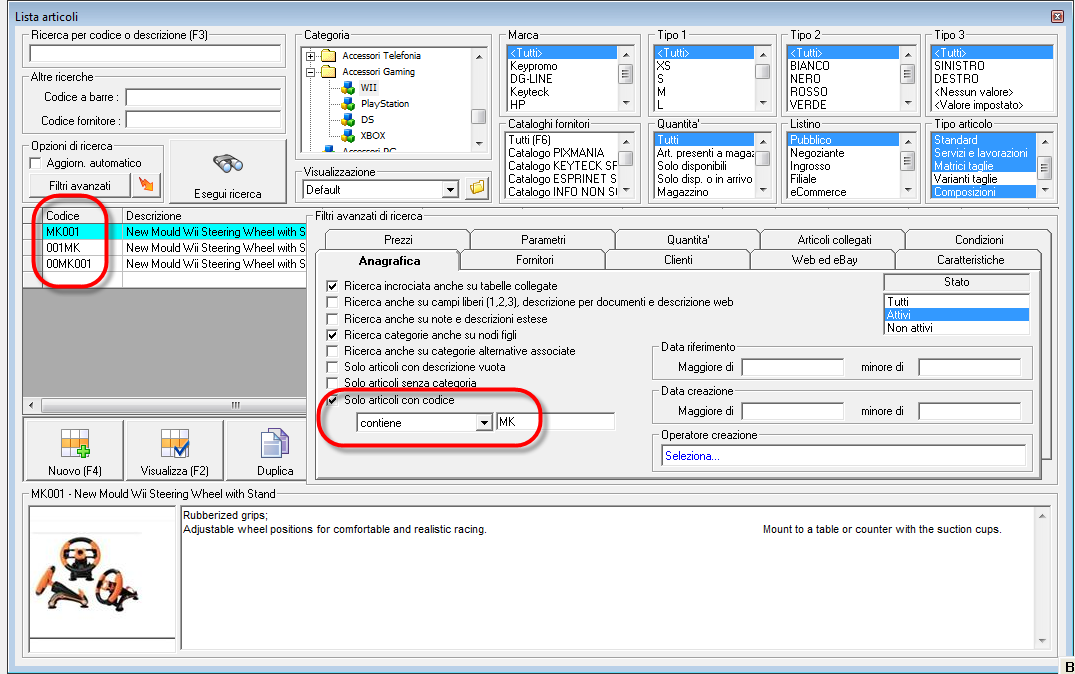This screenshot has width=1075, height=674.
Task: Select Non attivi in Stato list
Action: (x=957, y=328)
